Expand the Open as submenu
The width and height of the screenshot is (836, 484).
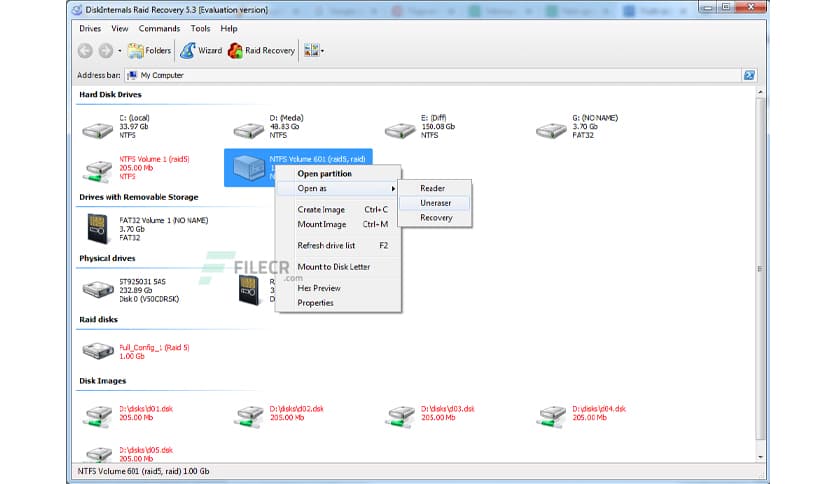pyautogui.click(x=338, y=189)
